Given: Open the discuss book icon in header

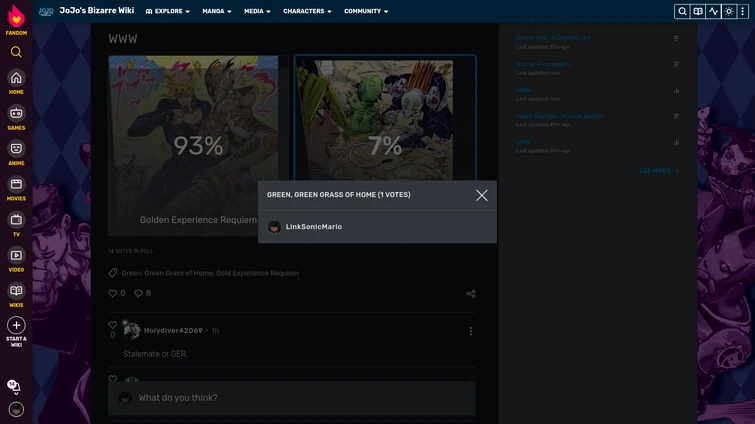Looking at the screenshot, I should pos(697,11).
